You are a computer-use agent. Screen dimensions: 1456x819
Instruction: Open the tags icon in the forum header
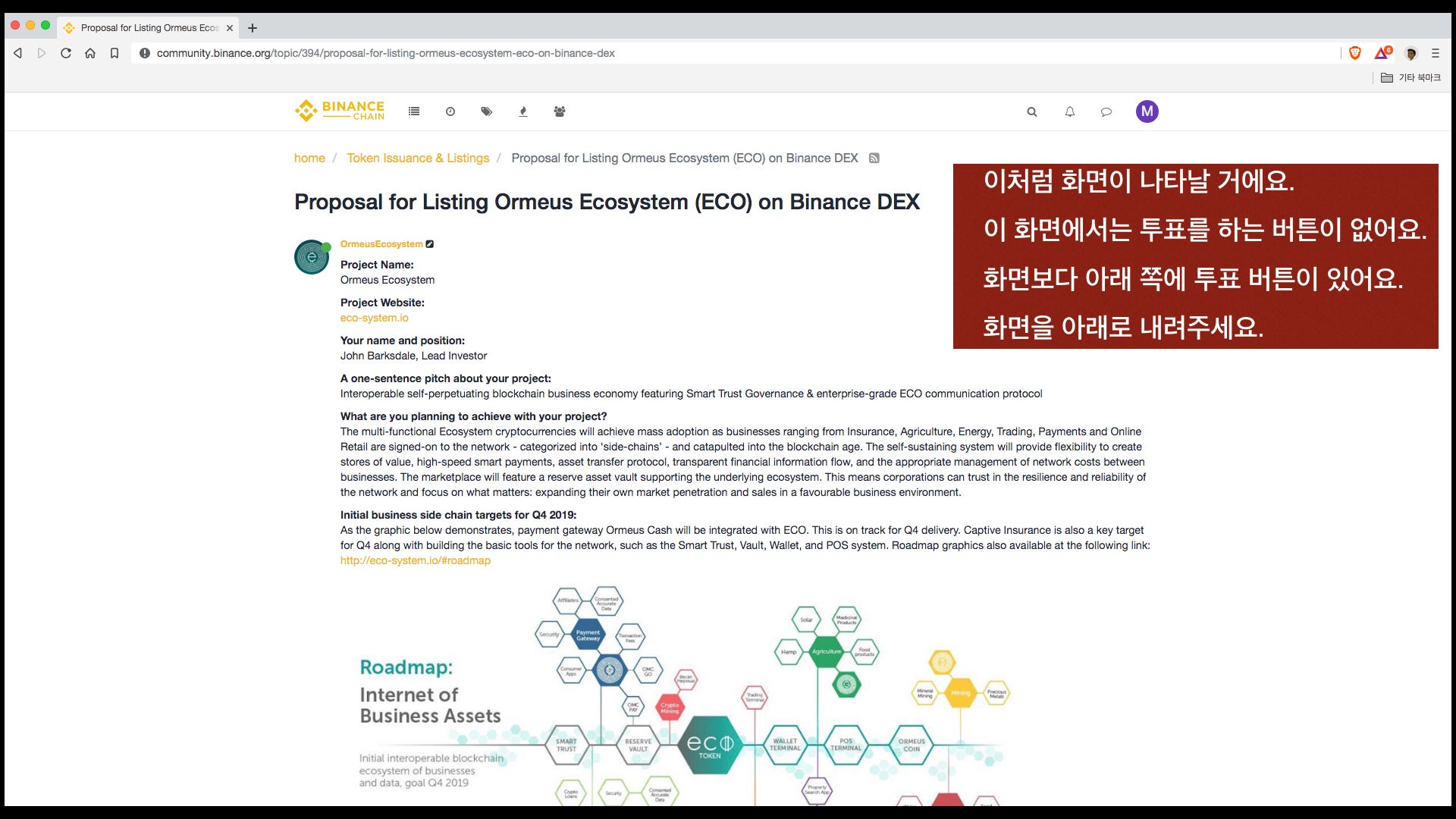[x=487, y=111]
